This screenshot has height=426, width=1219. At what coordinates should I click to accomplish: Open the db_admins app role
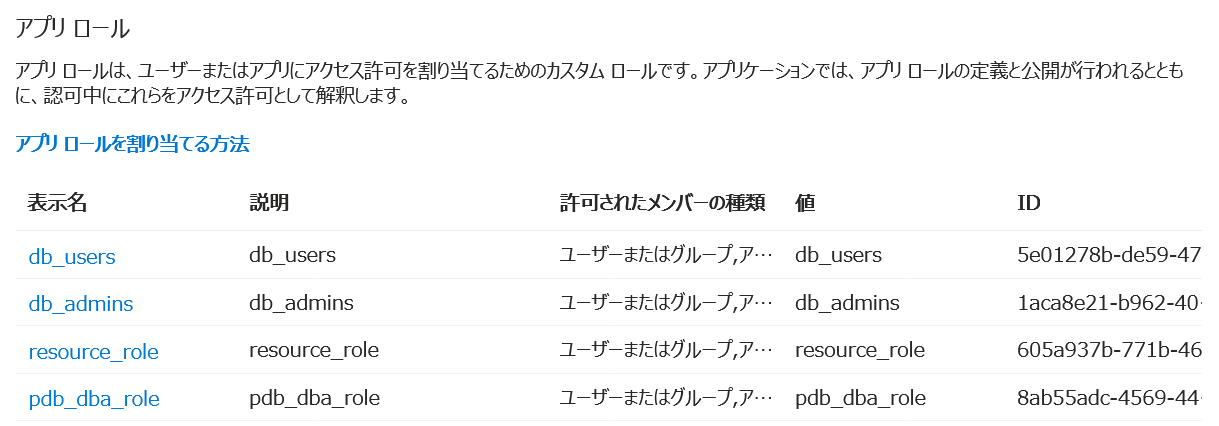click(81, 303)
